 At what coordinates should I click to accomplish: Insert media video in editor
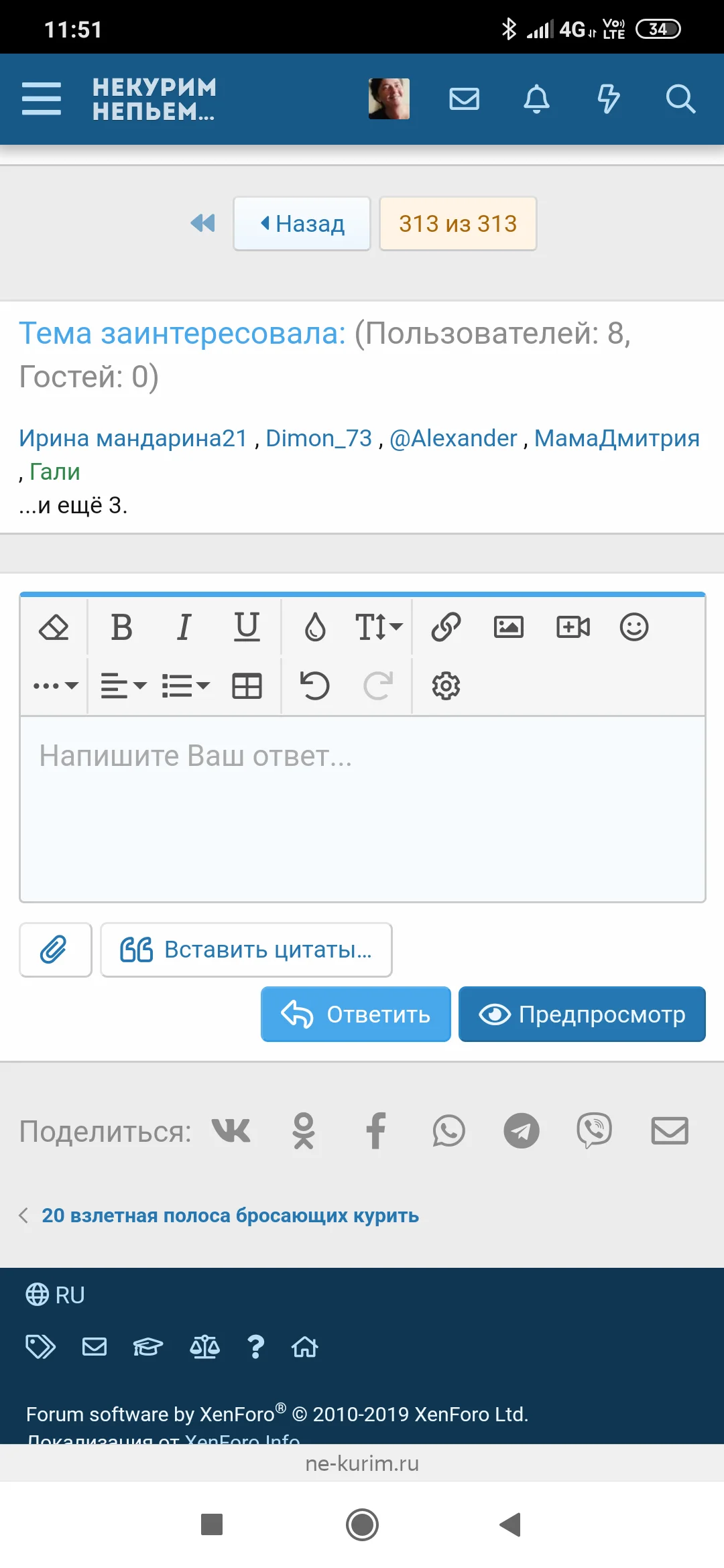pyautogui.click(x=573, y=627)
